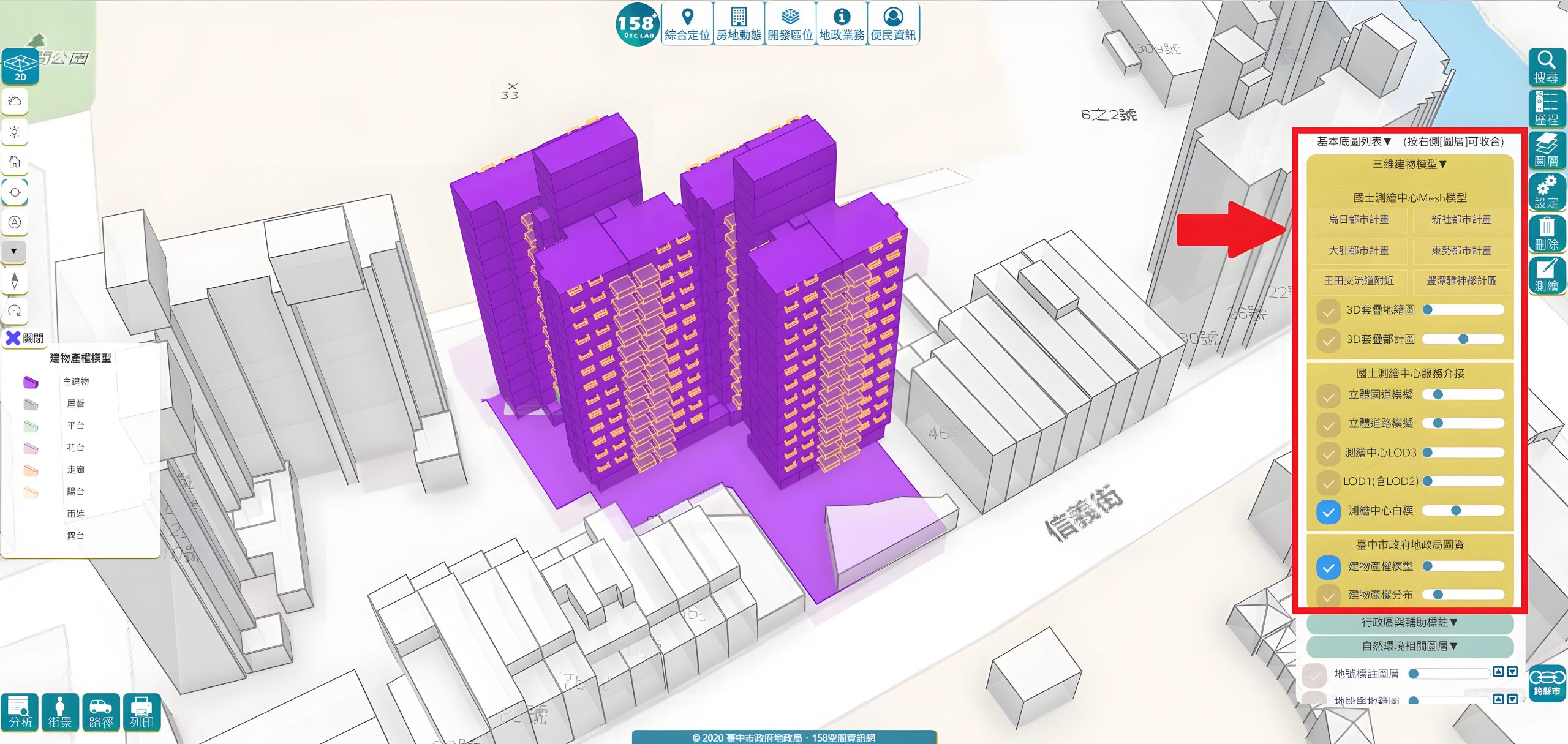The height and width of the screenshot is (744, 1568).
Task: Expand the 自然環境相關圖層 section
Action: (1409, 646)
